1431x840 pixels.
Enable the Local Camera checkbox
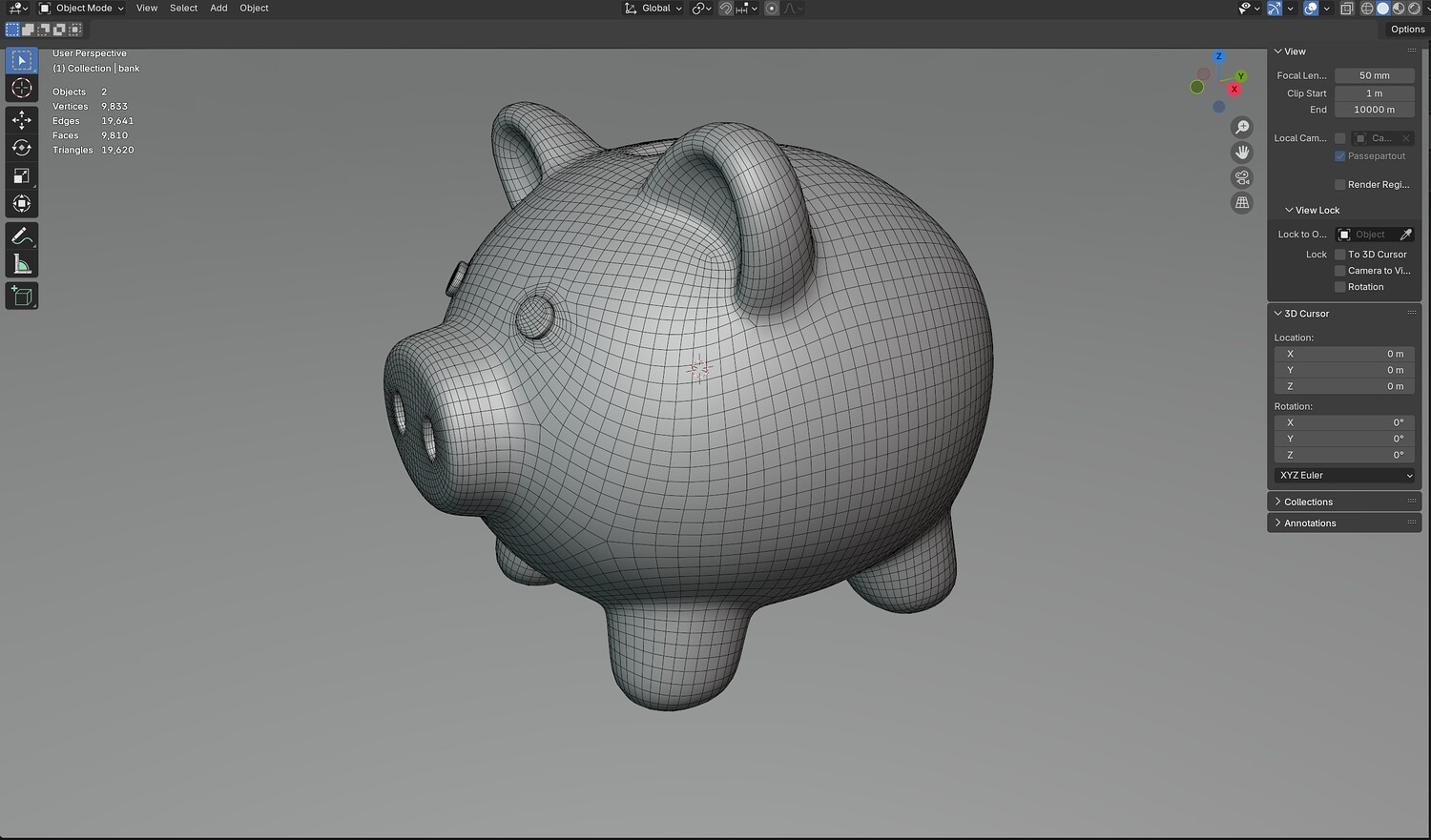click(x=1339, y=138)
